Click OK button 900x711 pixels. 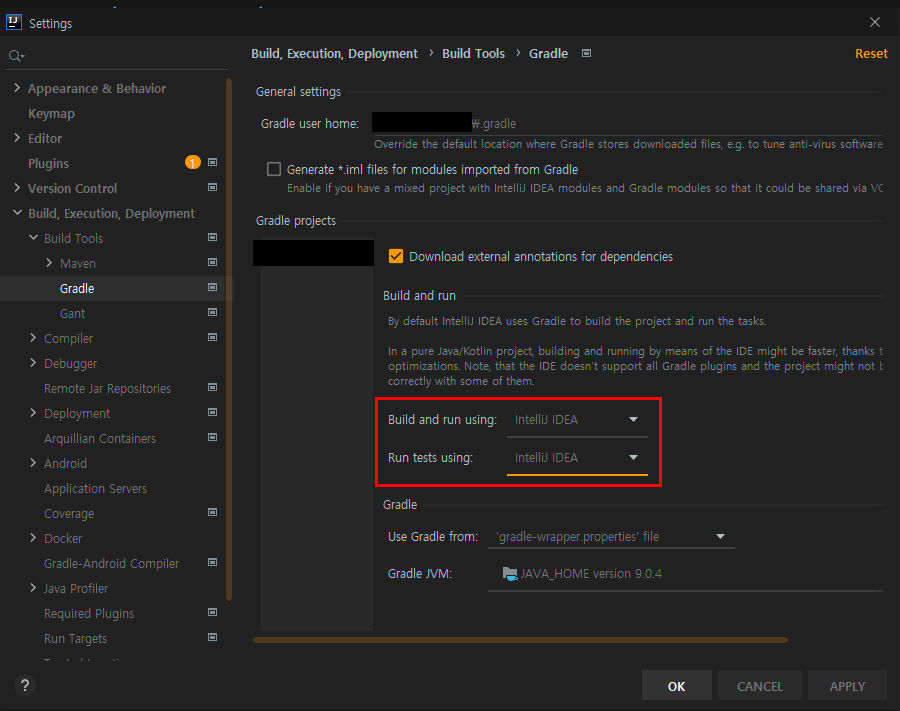click(x=677, y=686)
